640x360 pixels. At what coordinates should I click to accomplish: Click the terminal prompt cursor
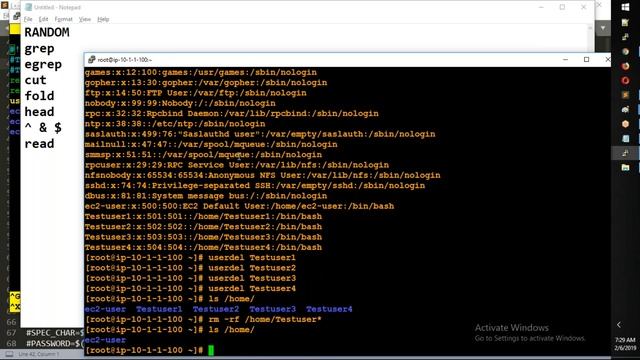[211, 350]
